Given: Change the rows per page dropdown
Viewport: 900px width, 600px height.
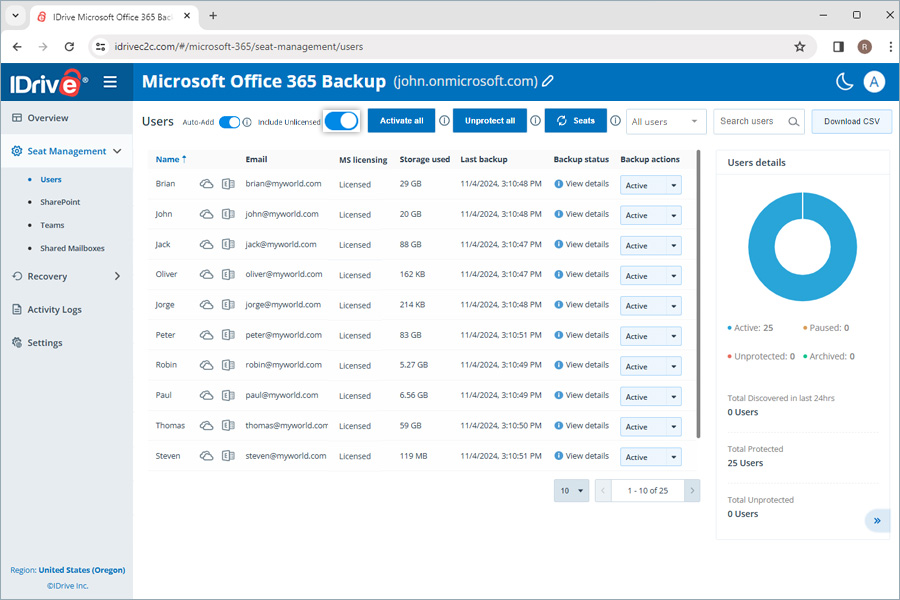Looking at the screenshot, I should tap(571, 491).
